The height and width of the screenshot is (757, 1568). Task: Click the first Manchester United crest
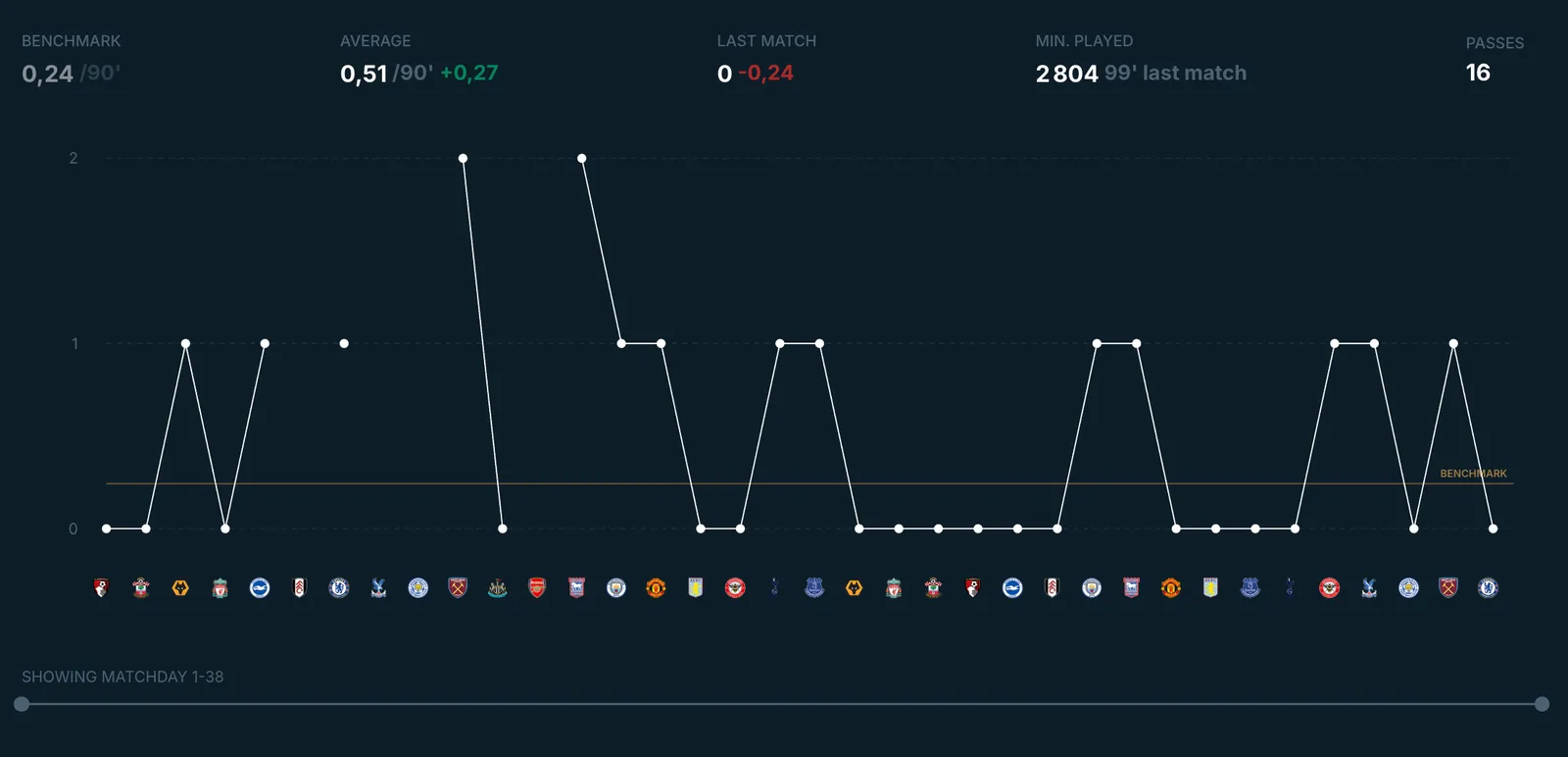point(656,587)
